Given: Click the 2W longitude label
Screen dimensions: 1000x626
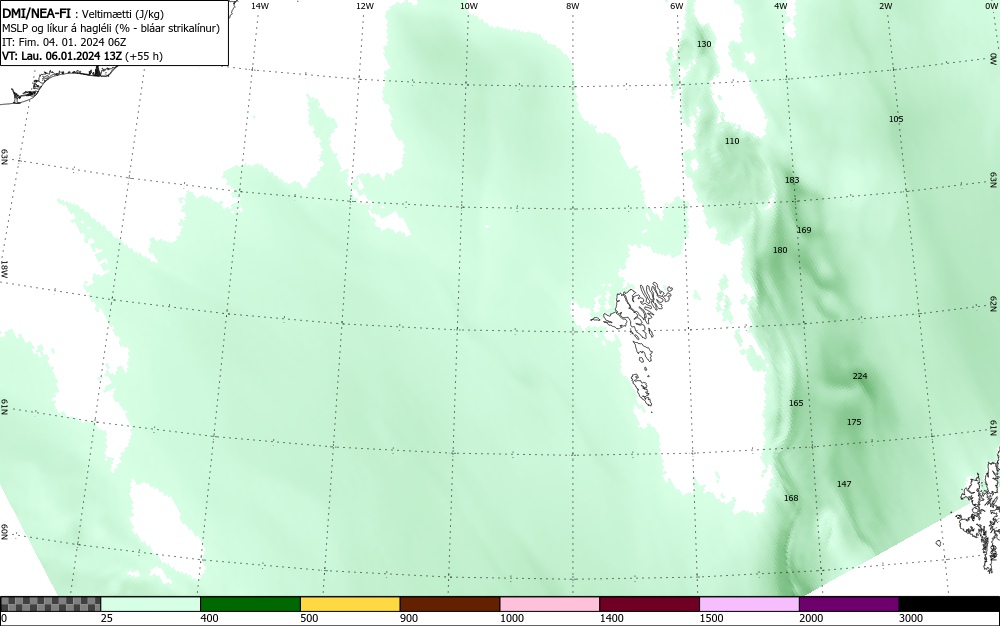Looking at the screenshot, I should click(885, 6).
